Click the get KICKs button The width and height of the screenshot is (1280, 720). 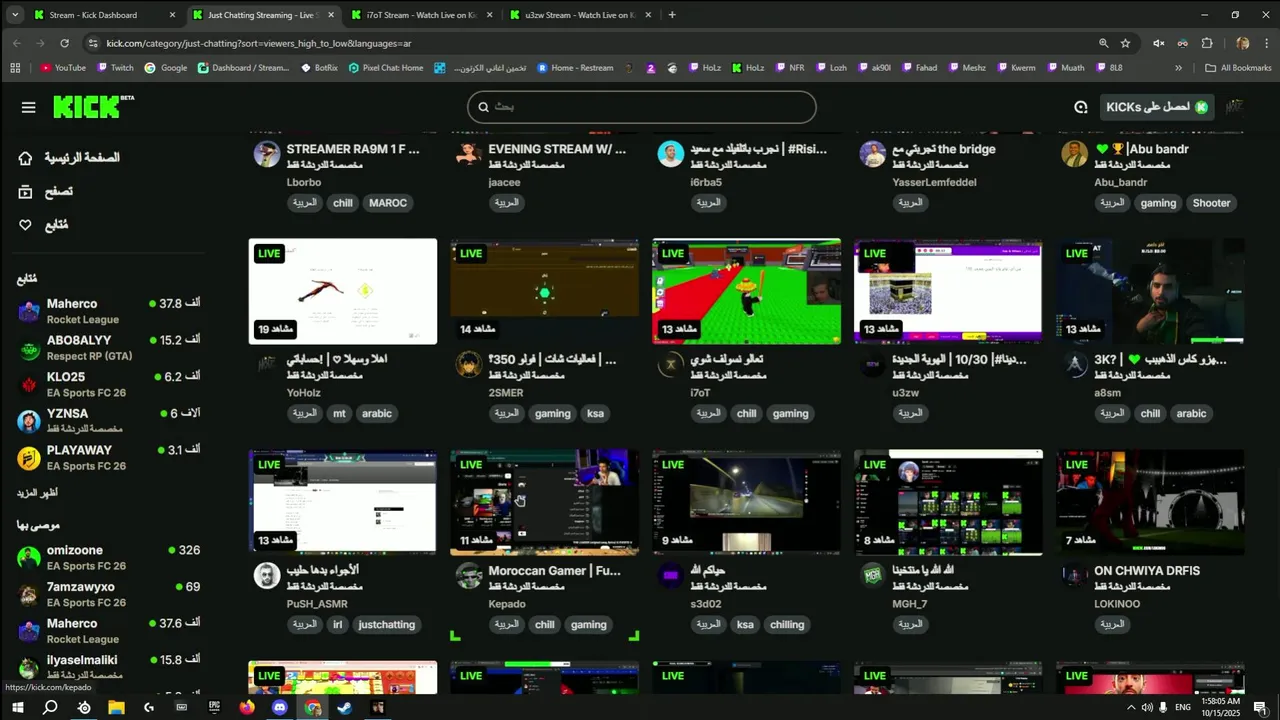pos(1157,107)
